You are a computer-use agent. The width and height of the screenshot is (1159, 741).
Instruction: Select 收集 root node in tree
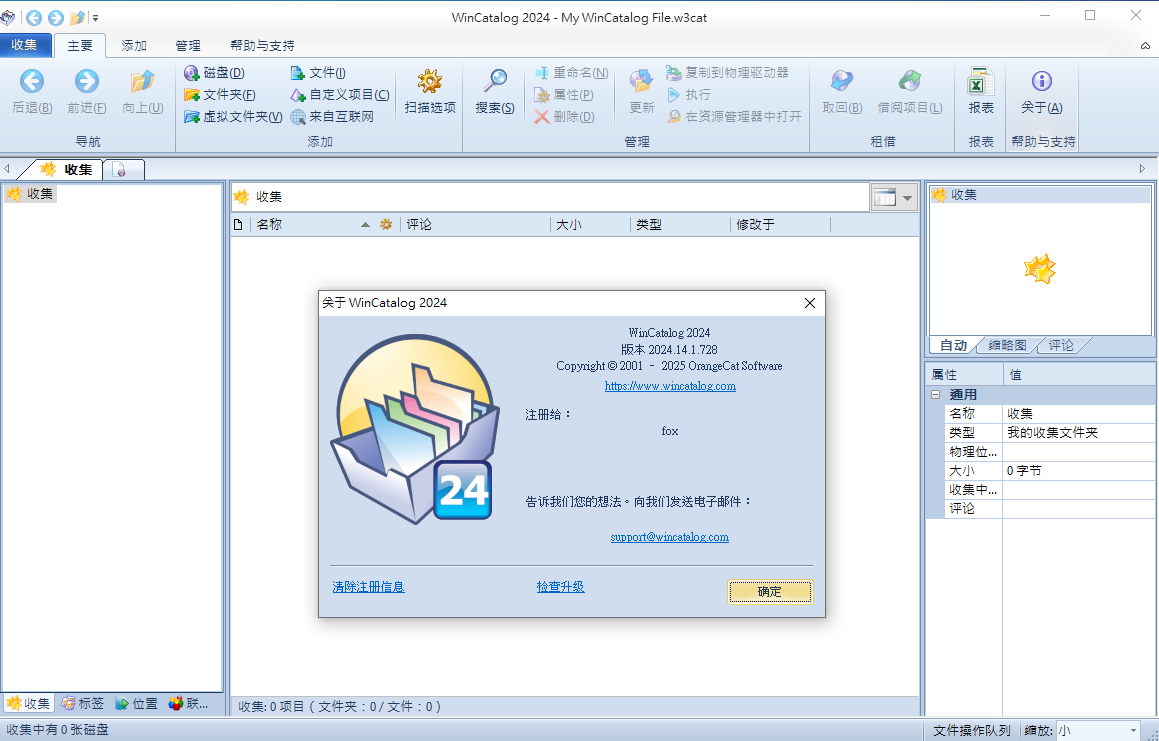pyautogui.click(x=31, y=194)
